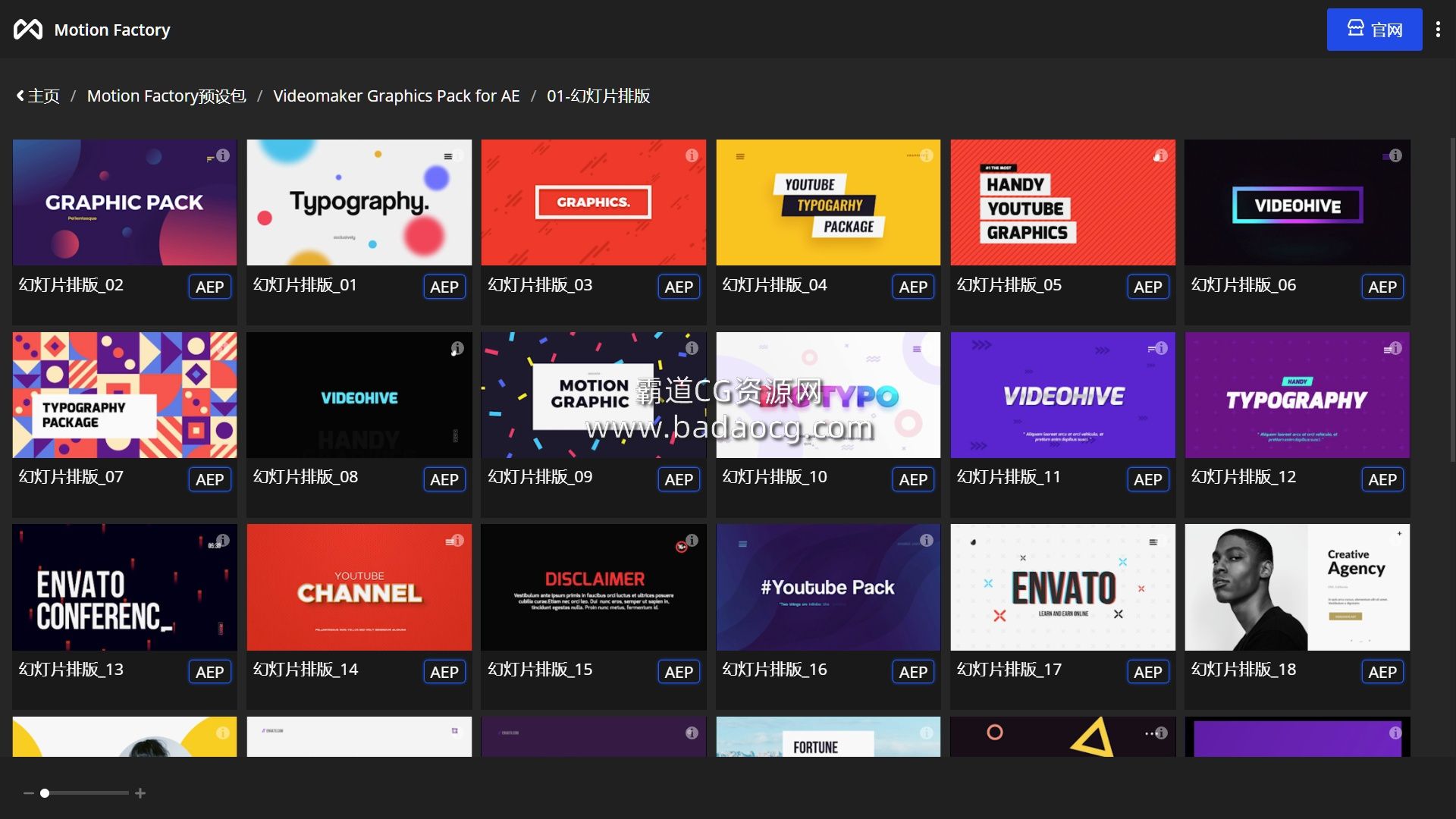Click AEP badge for 幻灯片排版_02
This screenshot has width=1456, height=819.
tap(209, 287)
